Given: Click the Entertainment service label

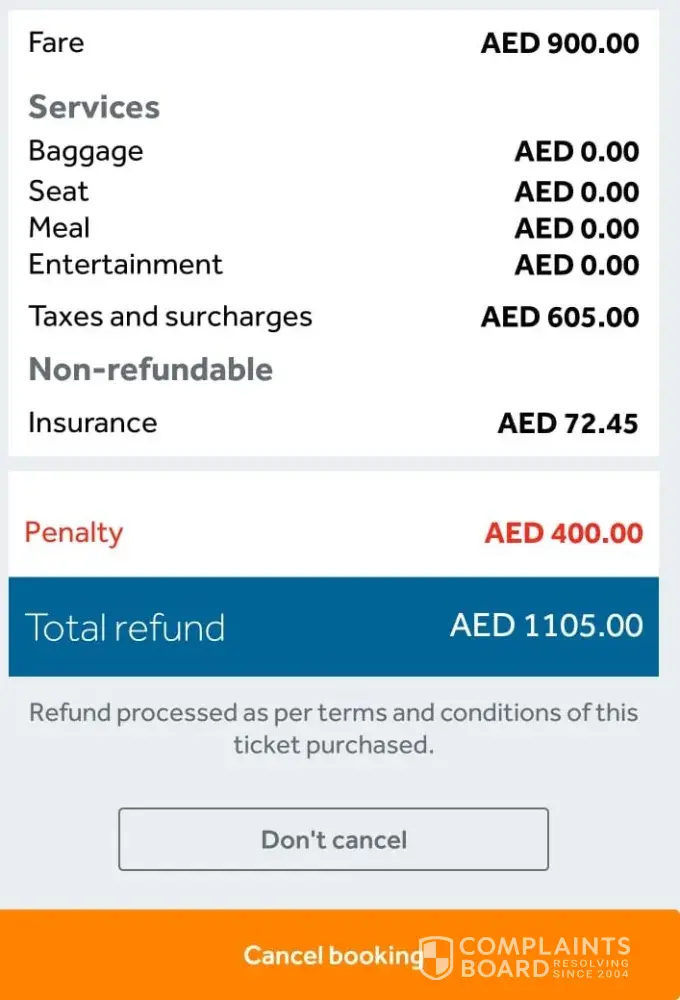Looking at the screenshot, I should click(125, 264).
